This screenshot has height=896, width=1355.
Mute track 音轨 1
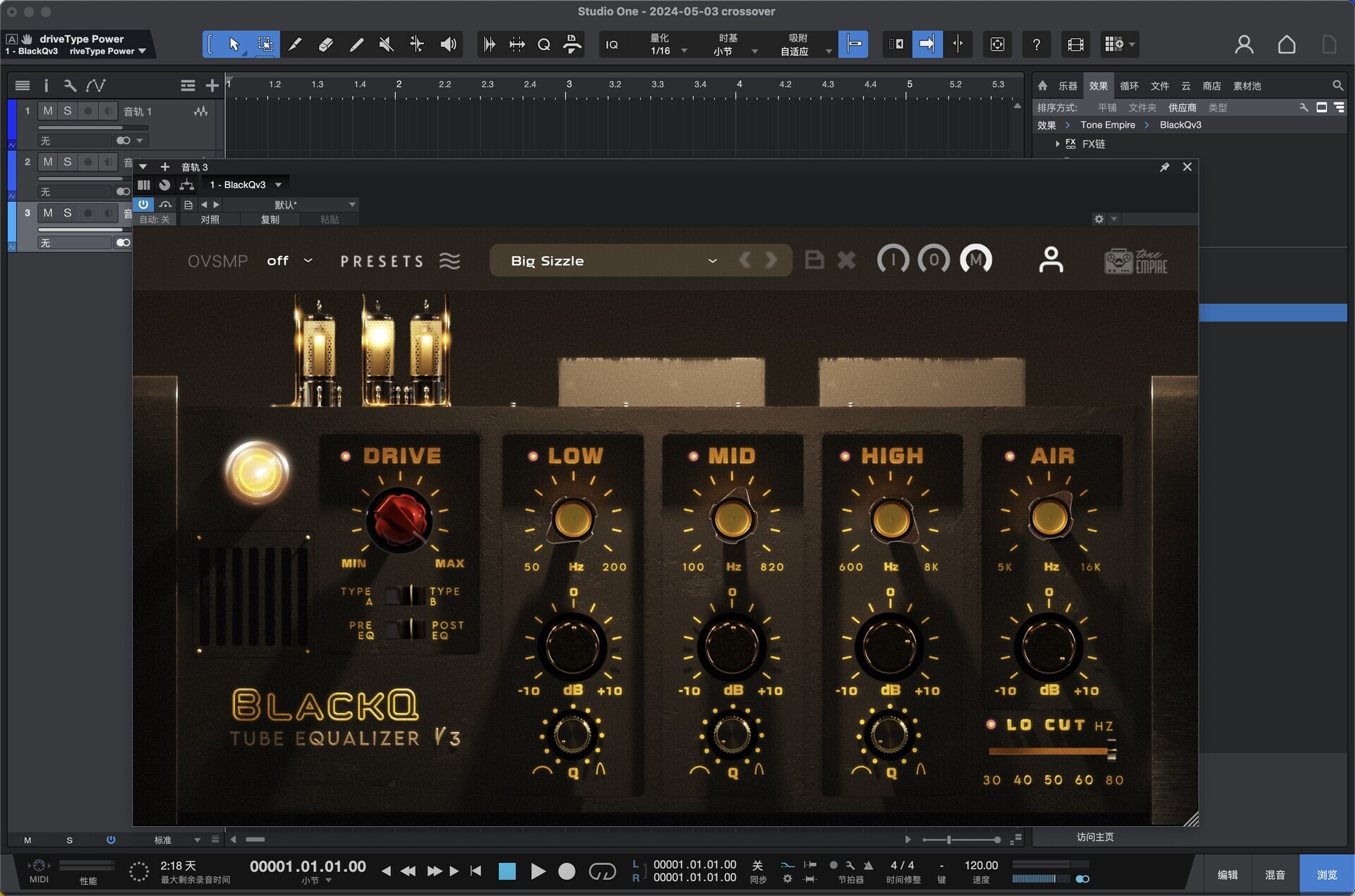tap(47, 111)
